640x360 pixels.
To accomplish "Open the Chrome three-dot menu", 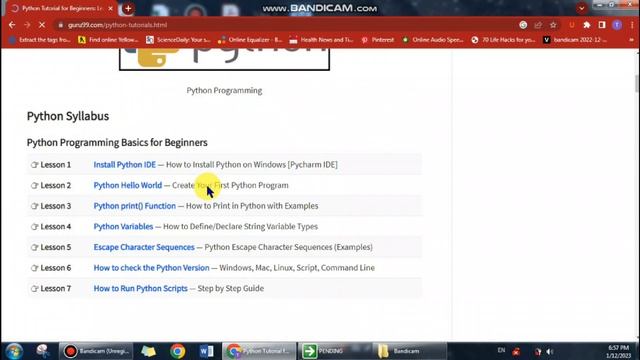I will point(632,25).
